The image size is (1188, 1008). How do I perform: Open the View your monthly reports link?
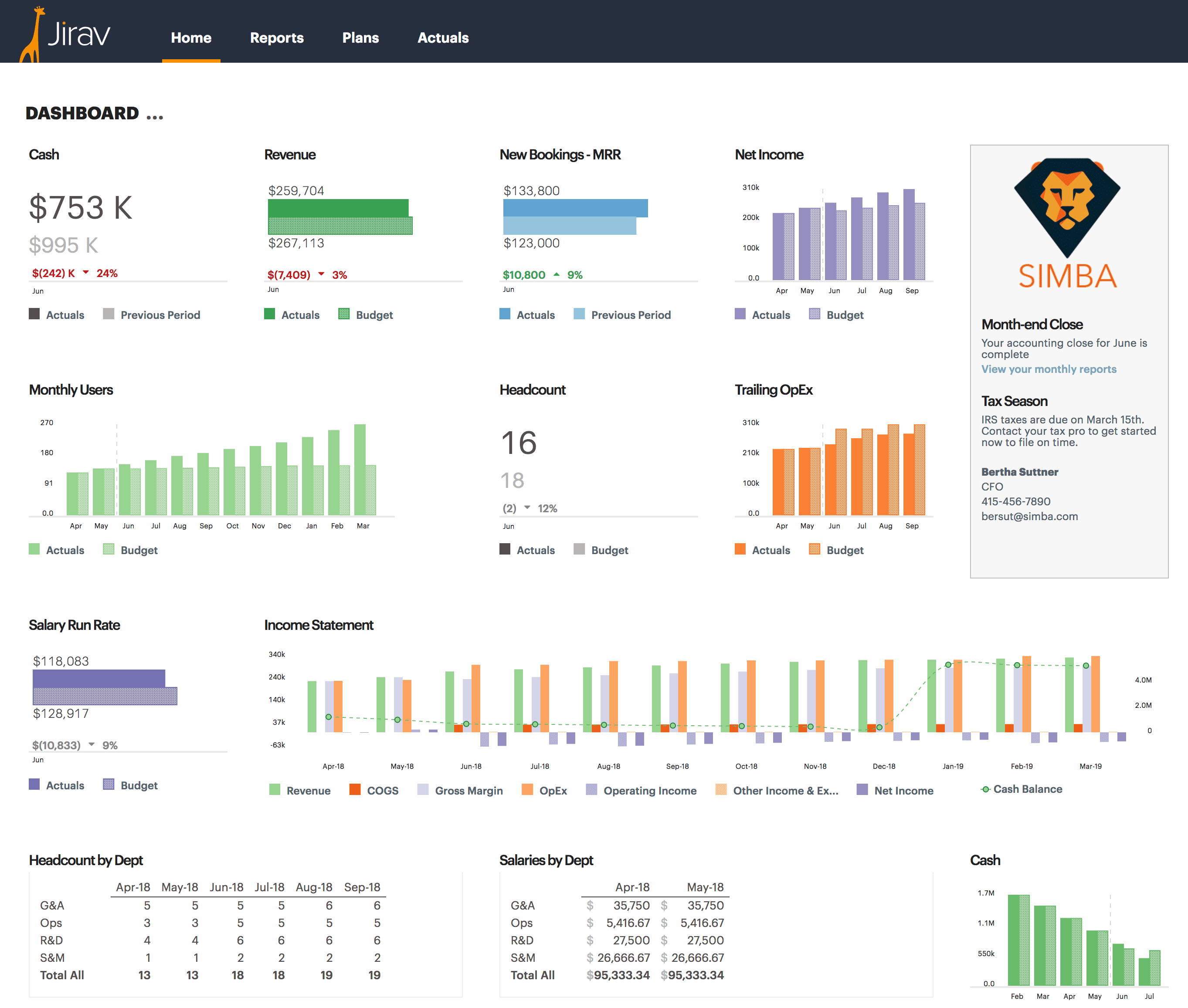1049,369
